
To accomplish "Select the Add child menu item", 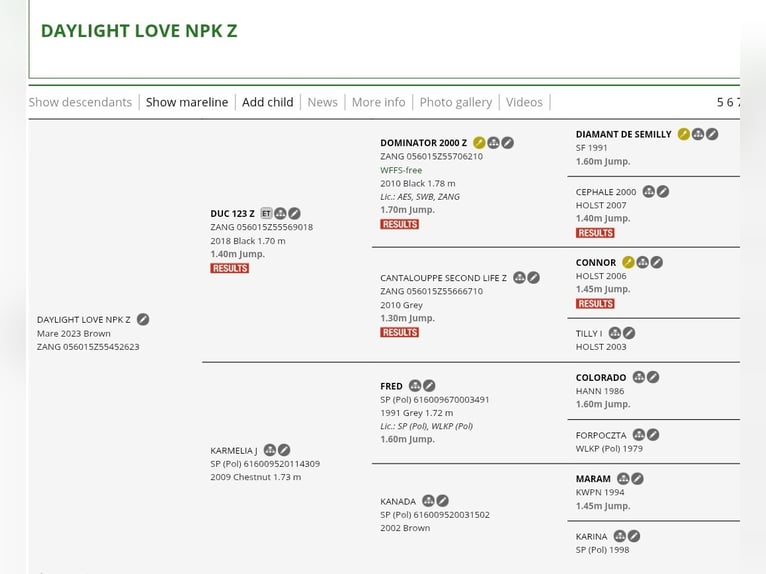I will (x=268, y=102).
